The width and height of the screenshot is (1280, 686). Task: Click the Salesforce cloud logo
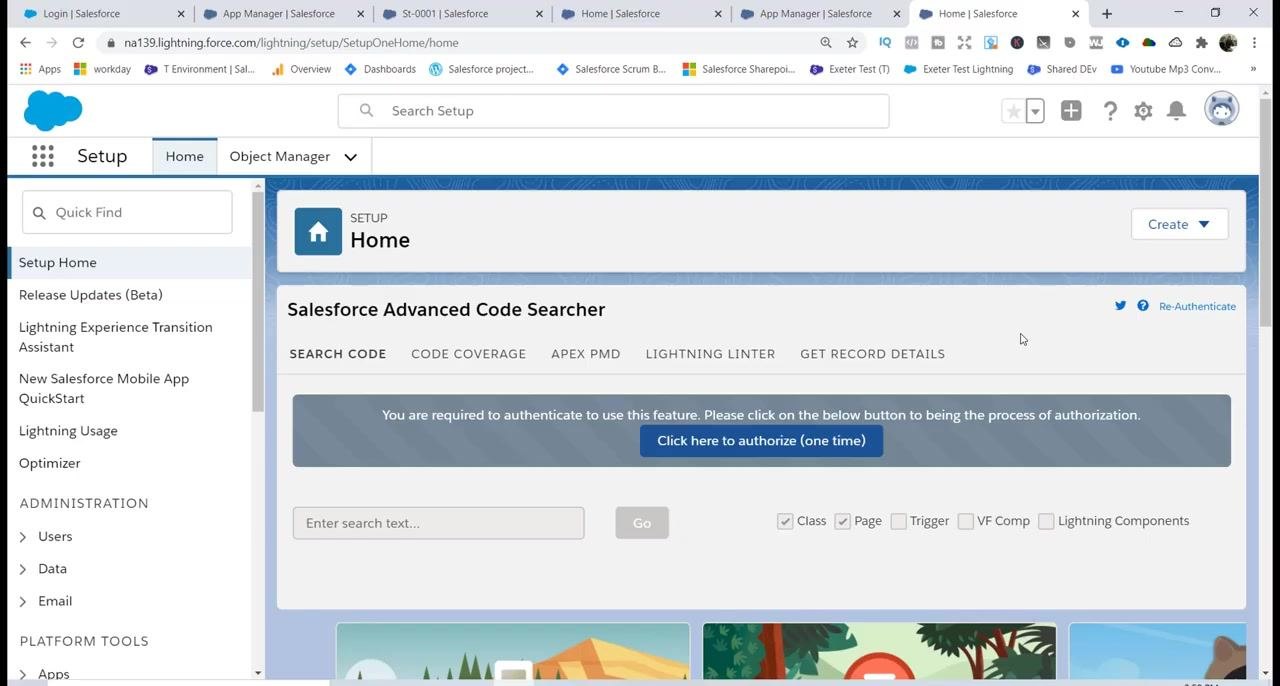53,110
